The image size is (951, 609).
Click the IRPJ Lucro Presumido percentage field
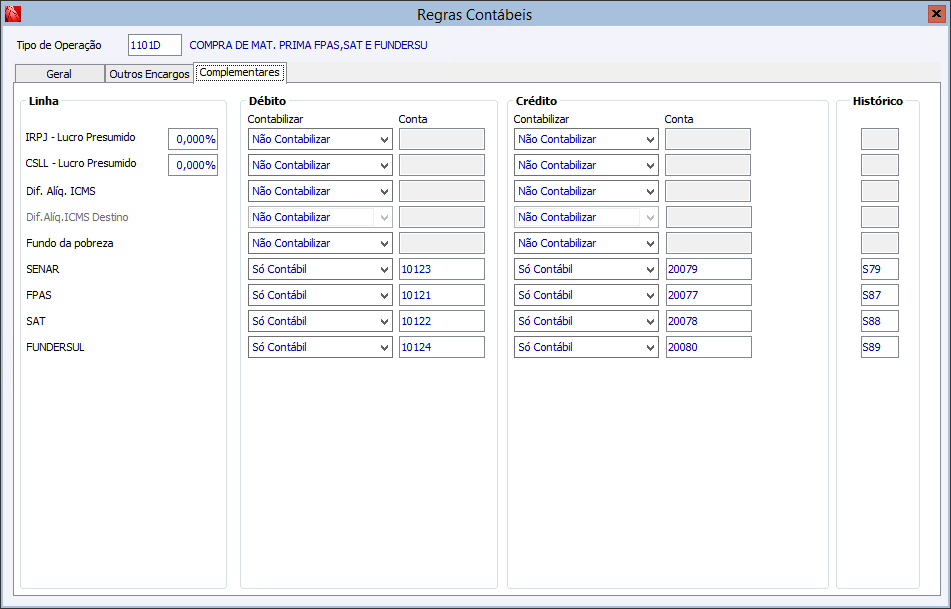point(193,139)
